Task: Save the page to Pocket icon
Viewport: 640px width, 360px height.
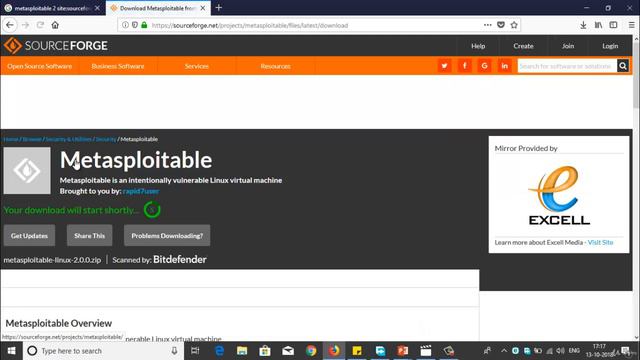Action: point(501,25)
